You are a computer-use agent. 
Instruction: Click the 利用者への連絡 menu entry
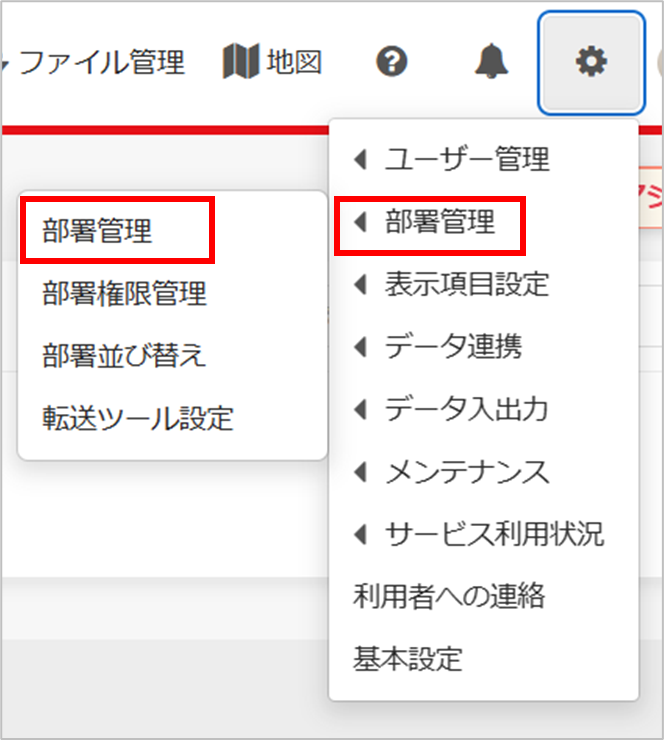pyautogui.click(x=449, y=597)
